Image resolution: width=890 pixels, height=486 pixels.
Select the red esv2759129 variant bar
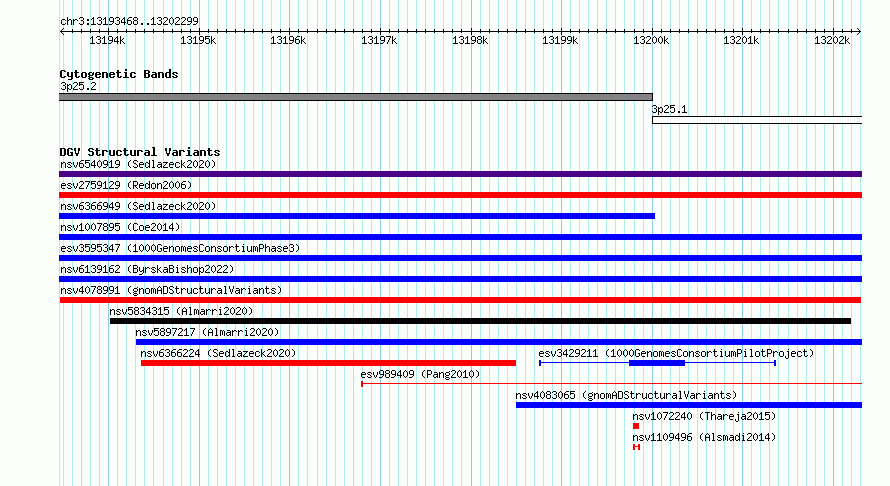point(460,195)
